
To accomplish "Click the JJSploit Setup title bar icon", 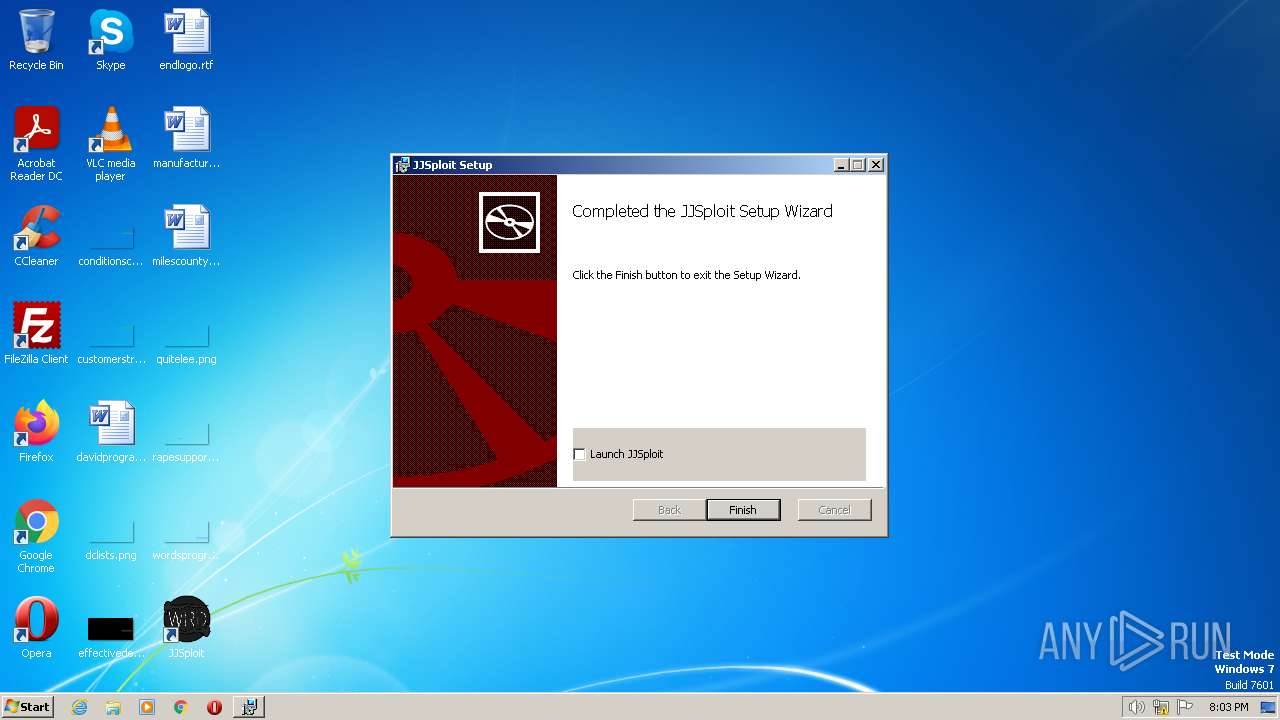I will point(402,165).
